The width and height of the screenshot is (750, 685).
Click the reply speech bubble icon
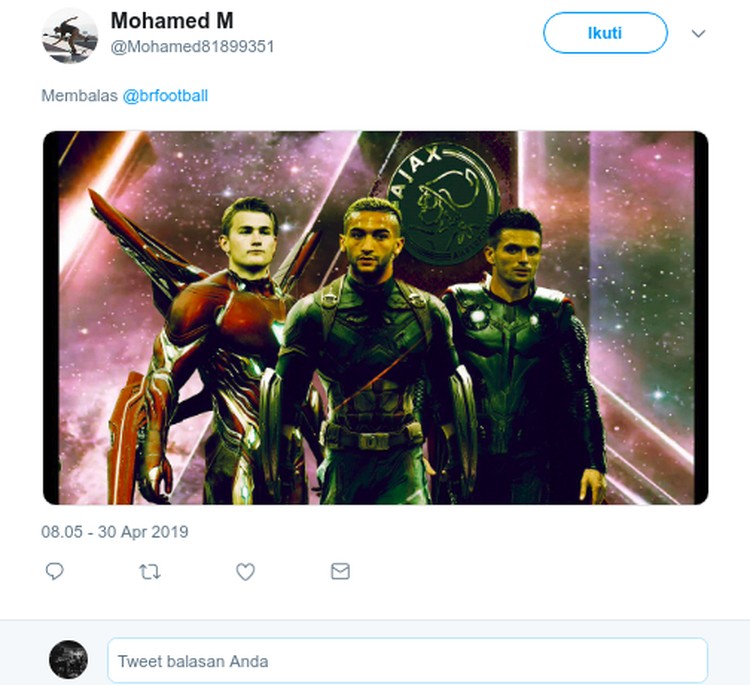55,571
